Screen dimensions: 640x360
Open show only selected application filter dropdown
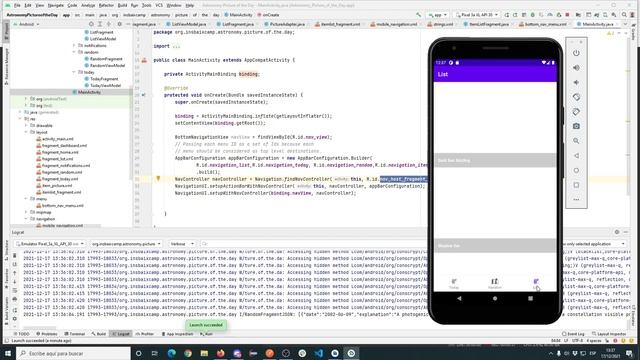click(x=594, y=244)
